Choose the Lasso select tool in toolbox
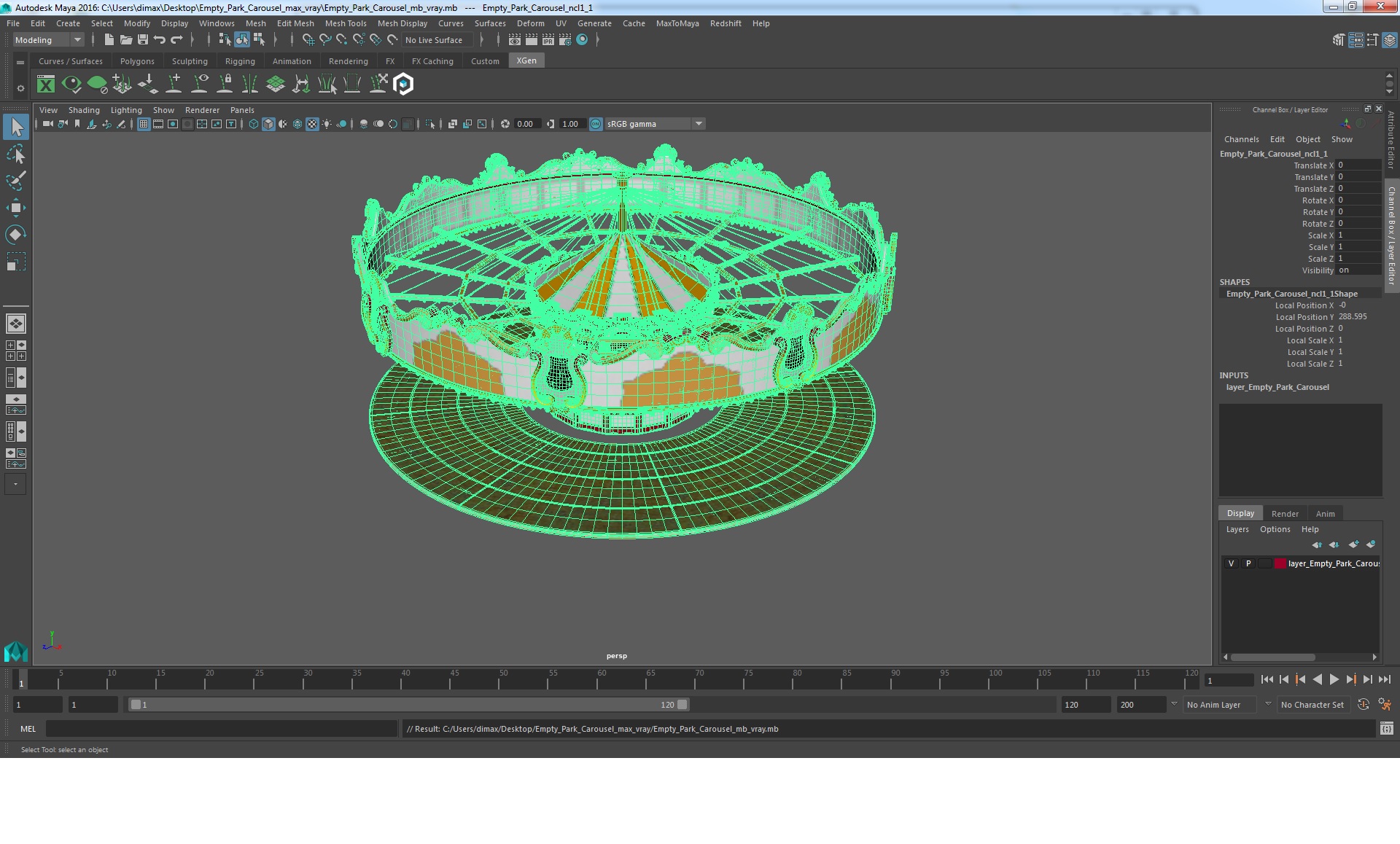The image size is (1400, 844). (x=15, y=154)
